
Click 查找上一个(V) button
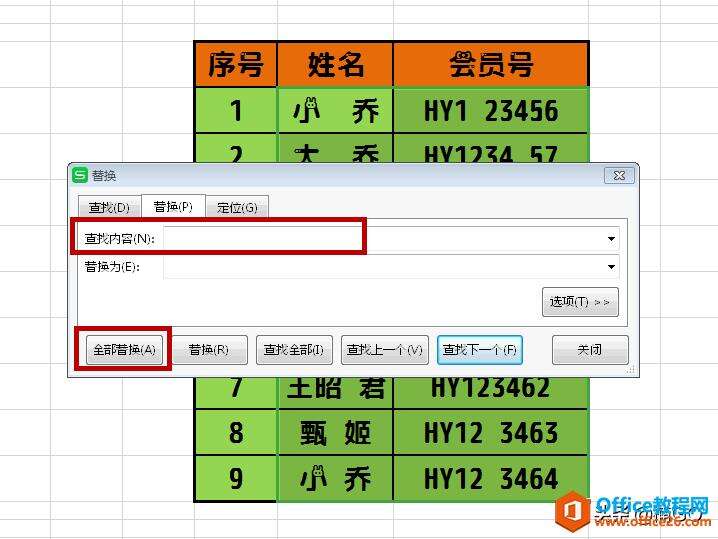pyautogui.click(x=384, y=350)
